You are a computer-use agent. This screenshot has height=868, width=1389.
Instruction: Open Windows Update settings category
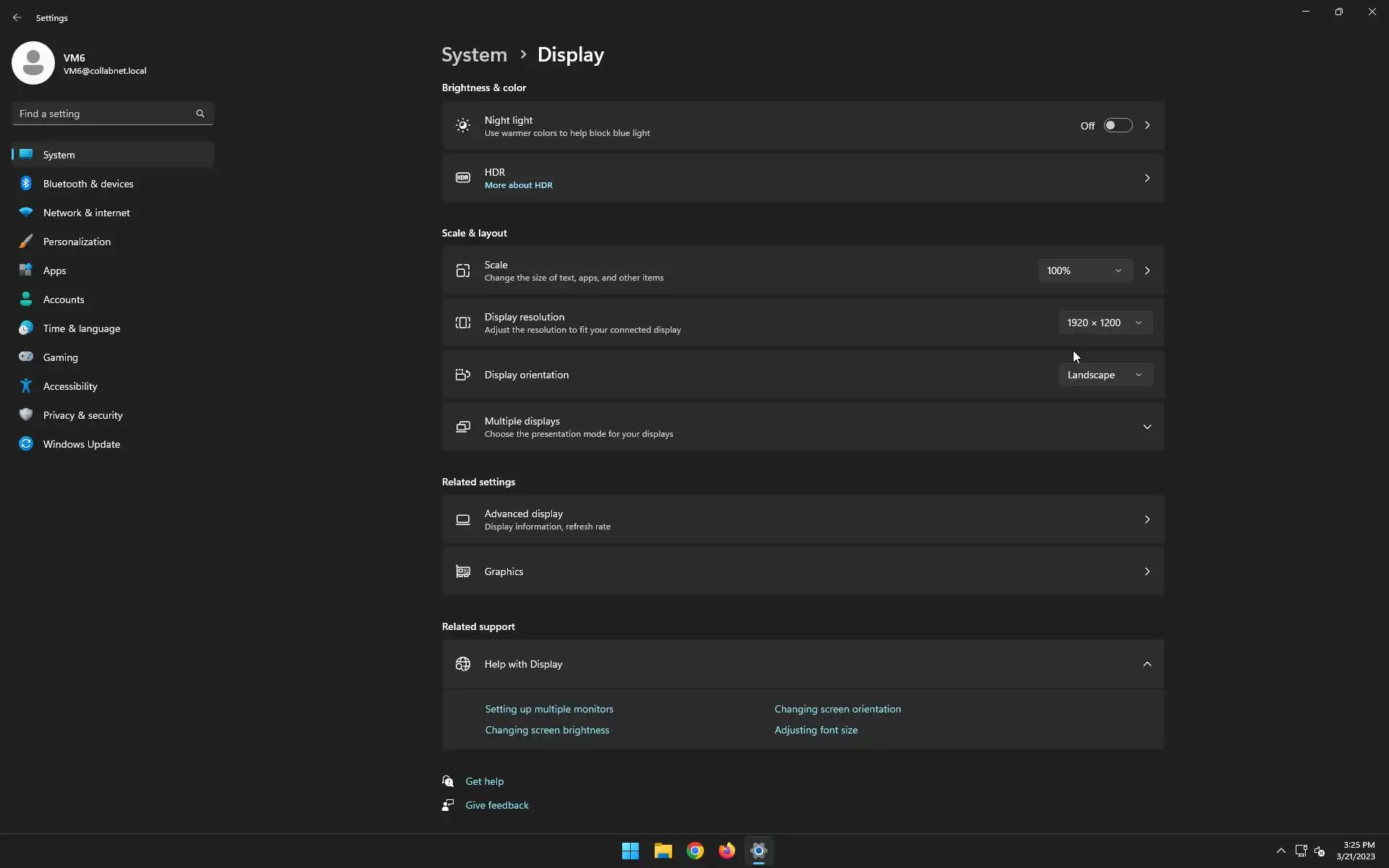(81, 444)
